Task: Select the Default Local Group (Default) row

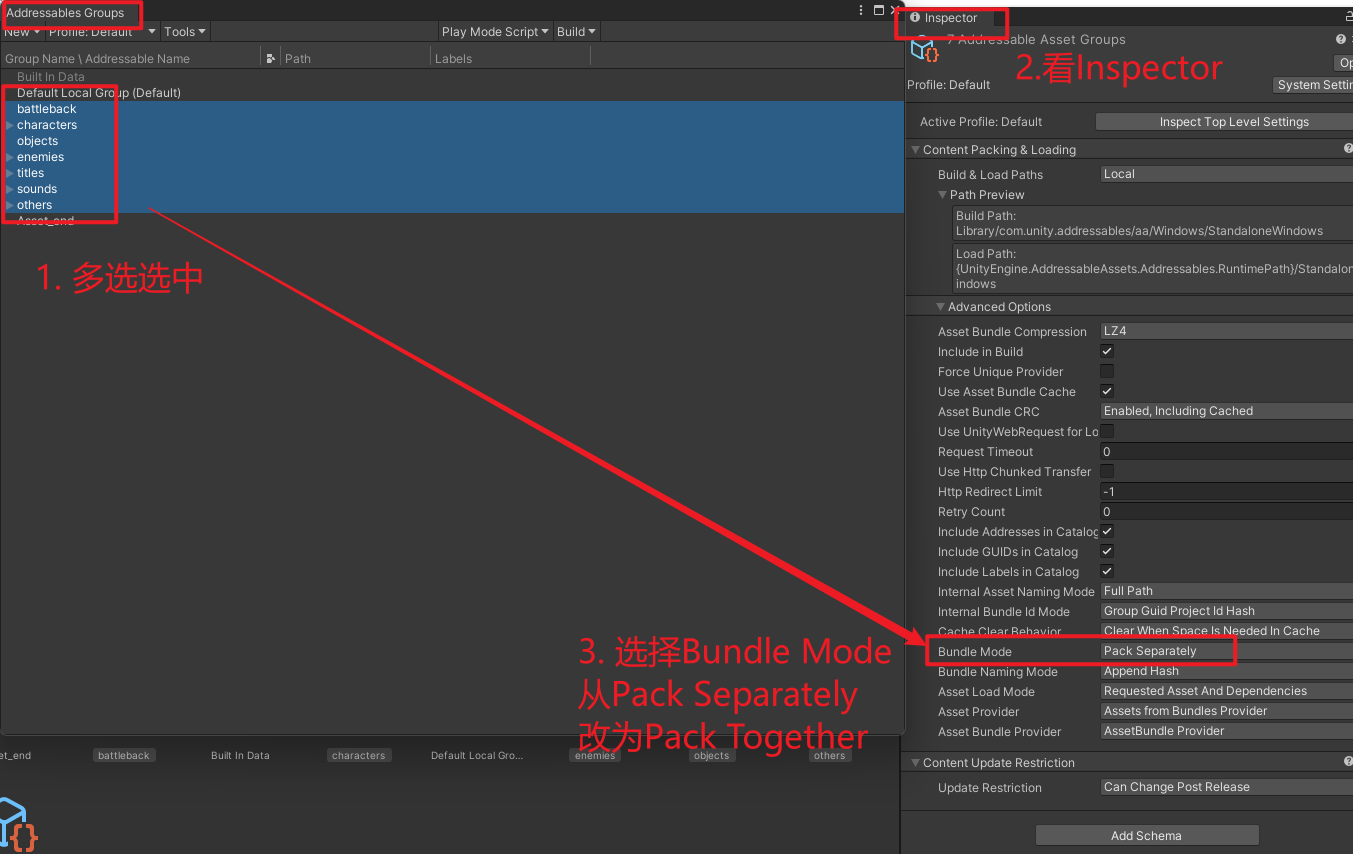Action: point(451,93)
